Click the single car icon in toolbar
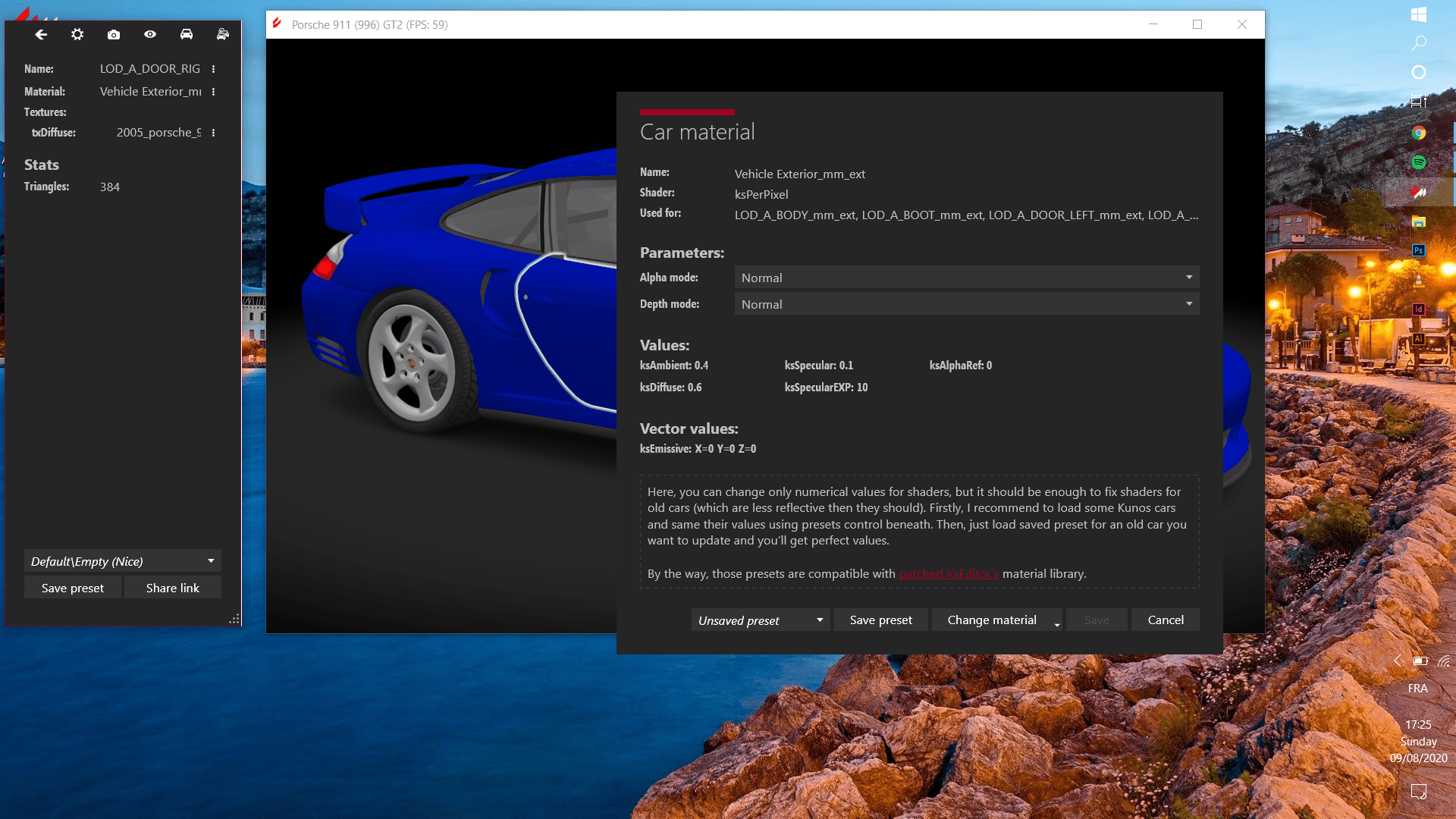The image size is (1456, 819). pos(187,34)
